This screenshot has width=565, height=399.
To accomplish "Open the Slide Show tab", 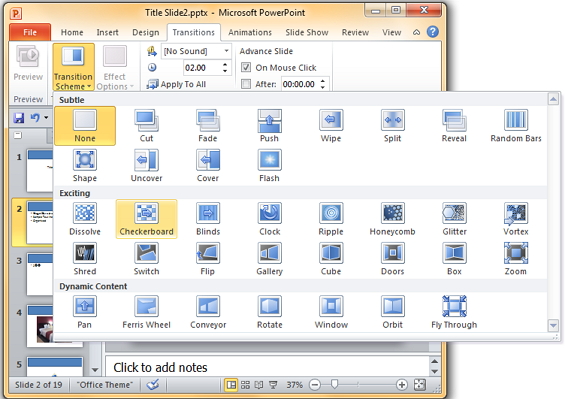I will click(x=307, y=32).
